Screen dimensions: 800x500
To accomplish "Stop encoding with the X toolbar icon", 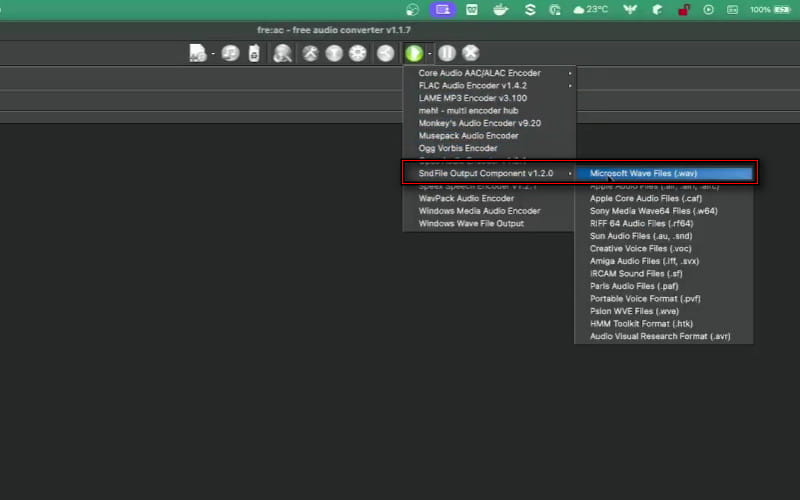I will pos(470,53).
